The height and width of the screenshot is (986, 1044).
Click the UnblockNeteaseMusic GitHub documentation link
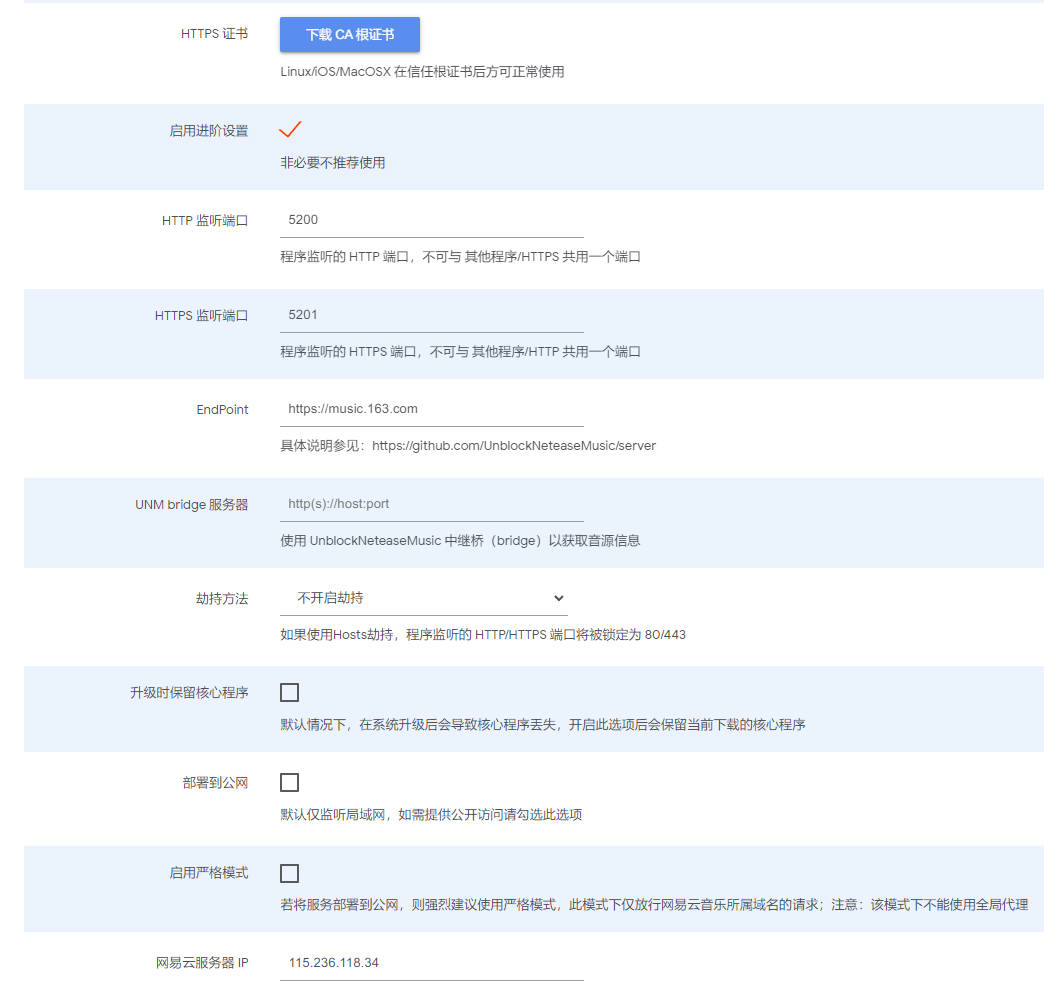point(514,445)
